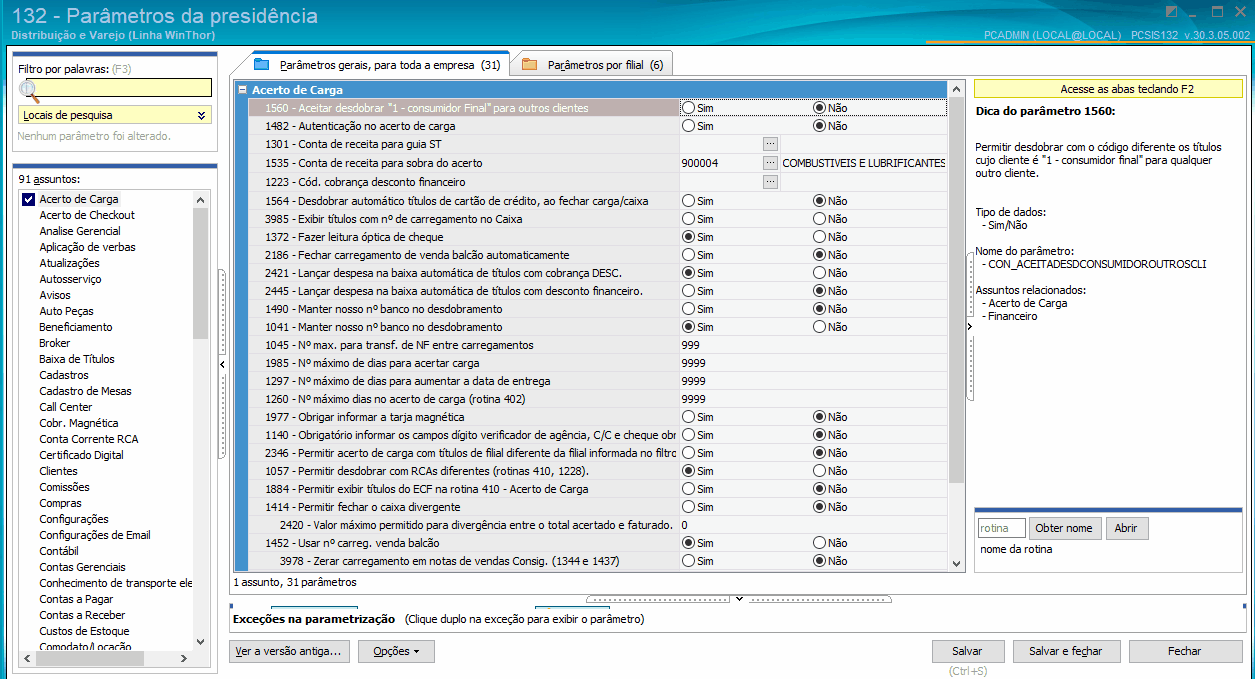Image resolution: width=1255 pixels, height=679 pixels.
Task: Select Acerto de Checkout in the subjects list
Action: pos(87,215)
